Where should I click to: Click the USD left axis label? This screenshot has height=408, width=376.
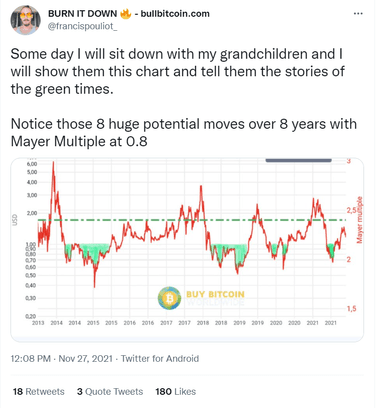point(15,220)
